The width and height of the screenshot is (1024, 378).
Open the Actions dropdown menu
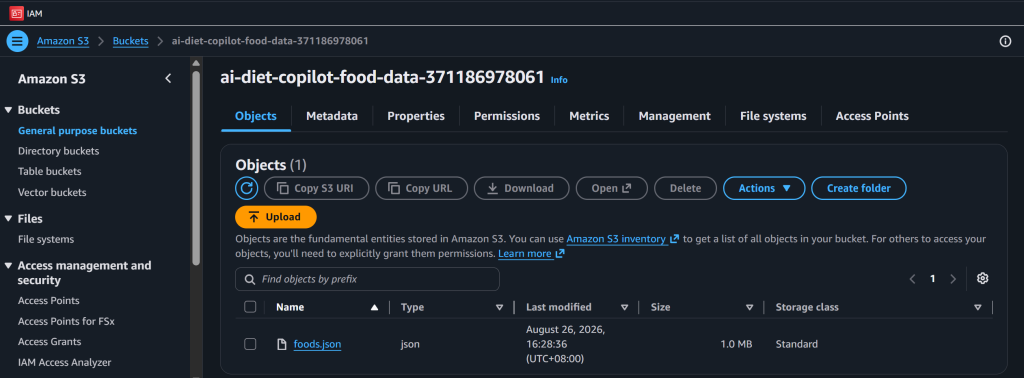tap(764, 189)
